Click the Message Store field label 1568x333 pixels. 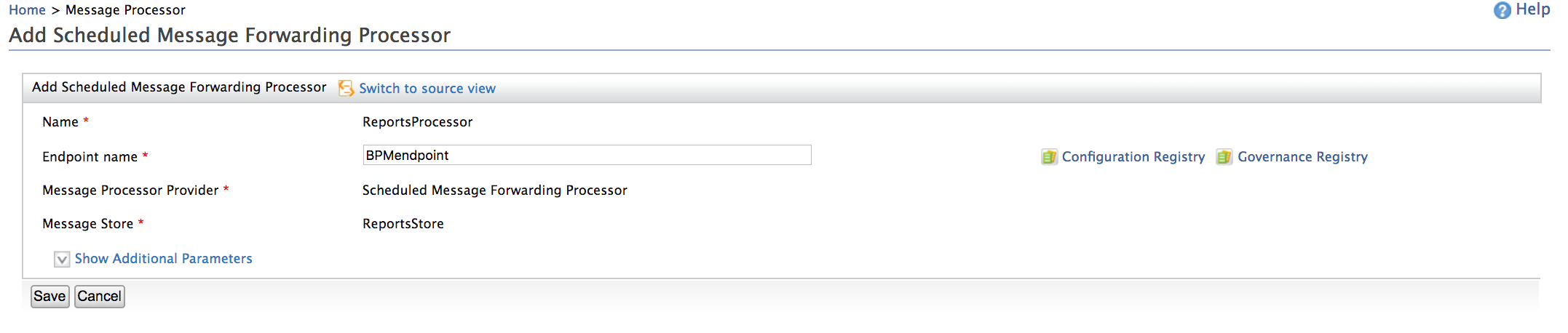[87, 224]
